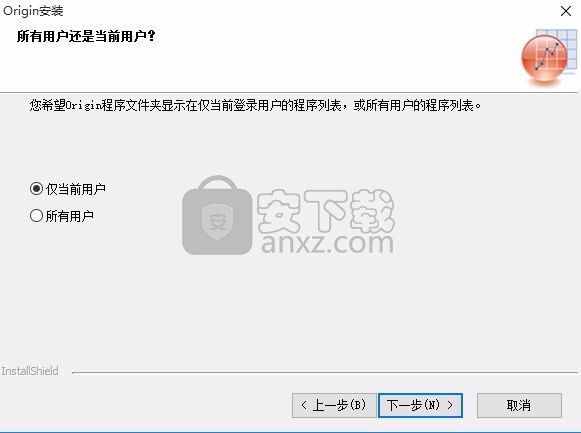Click the 所有用户 option label text

70,216
